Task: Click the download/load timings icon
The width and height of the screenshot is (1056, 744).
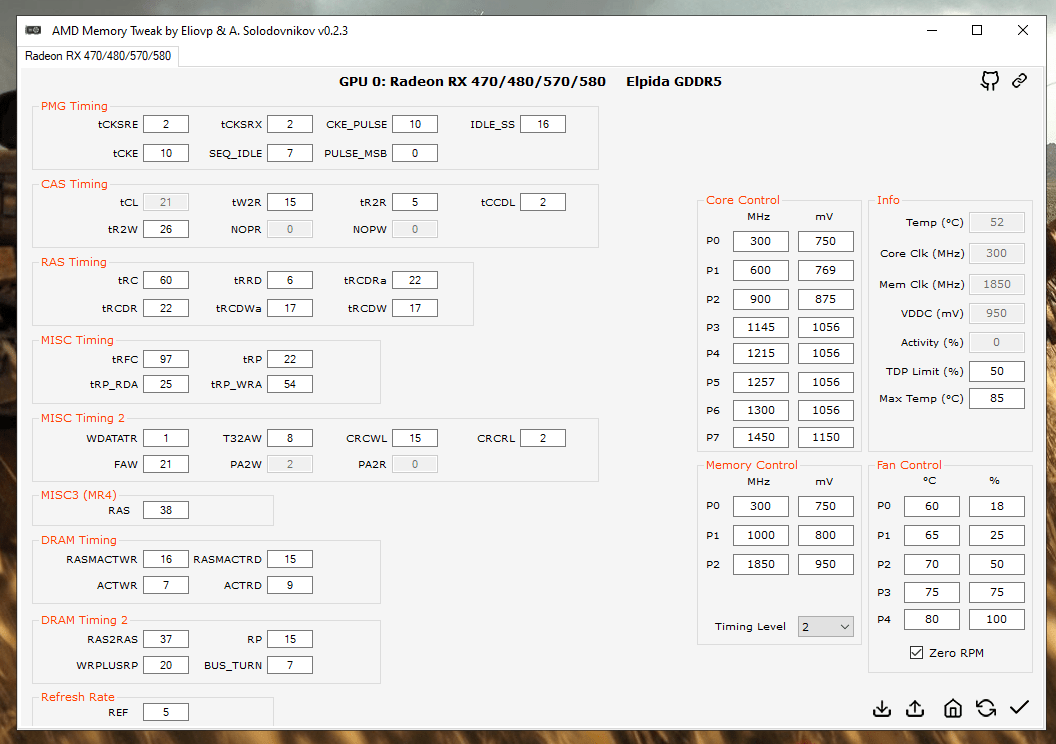Action: tap(882, 708)
